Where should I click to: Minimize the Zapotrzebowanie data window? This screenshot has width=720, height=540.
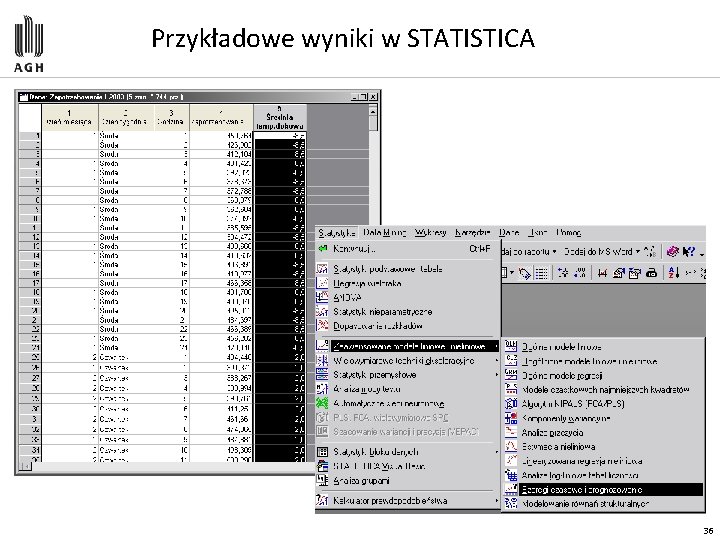(355, 97)
